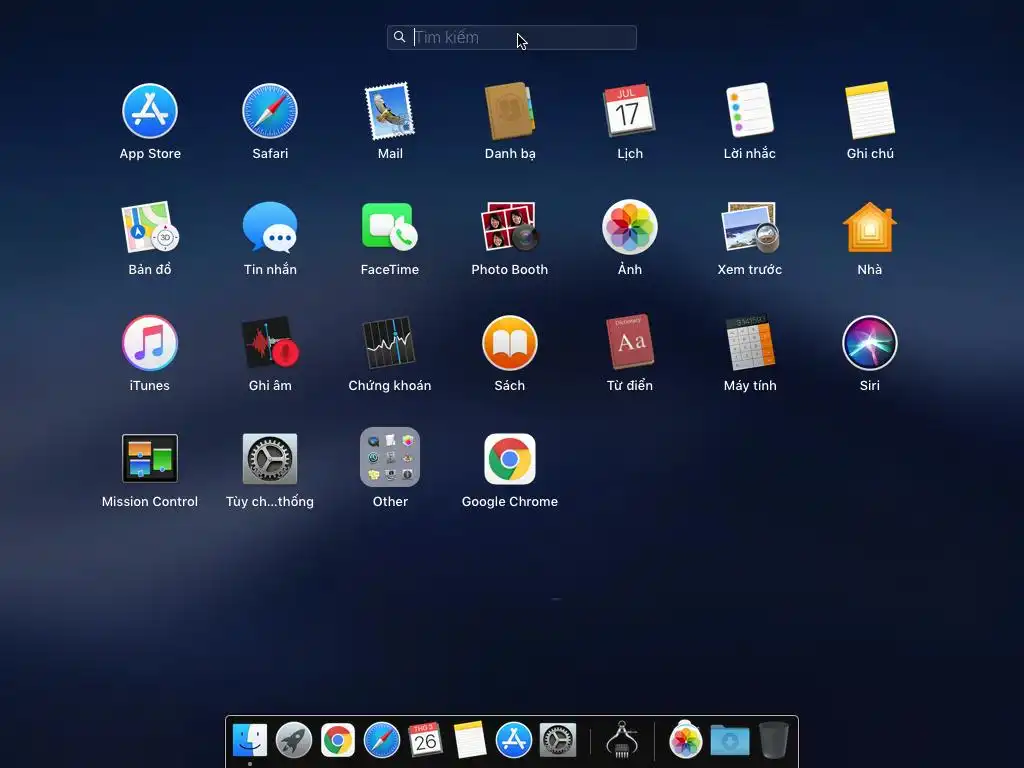Open Mission Control
This screenshot has height=768, width=1024.
coord(150,458)
